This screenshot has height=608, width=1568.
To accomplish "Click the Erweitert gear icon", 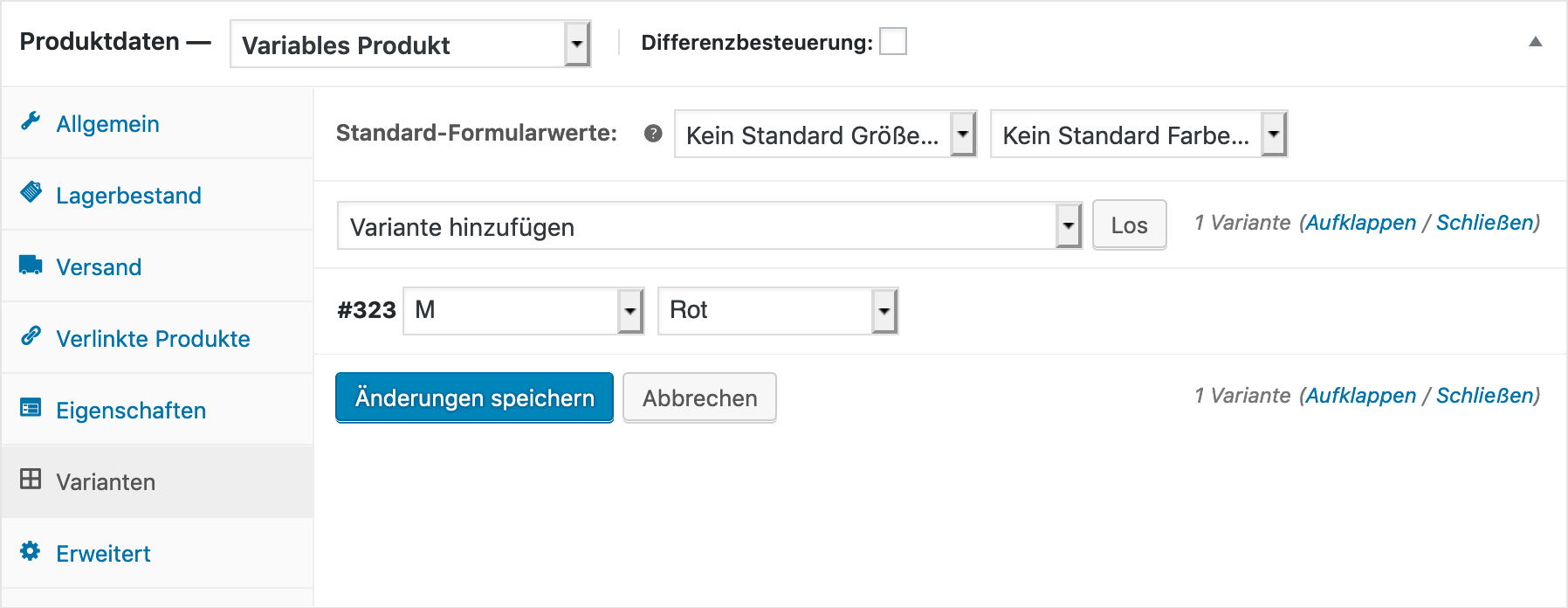I will tap(31, 550).
